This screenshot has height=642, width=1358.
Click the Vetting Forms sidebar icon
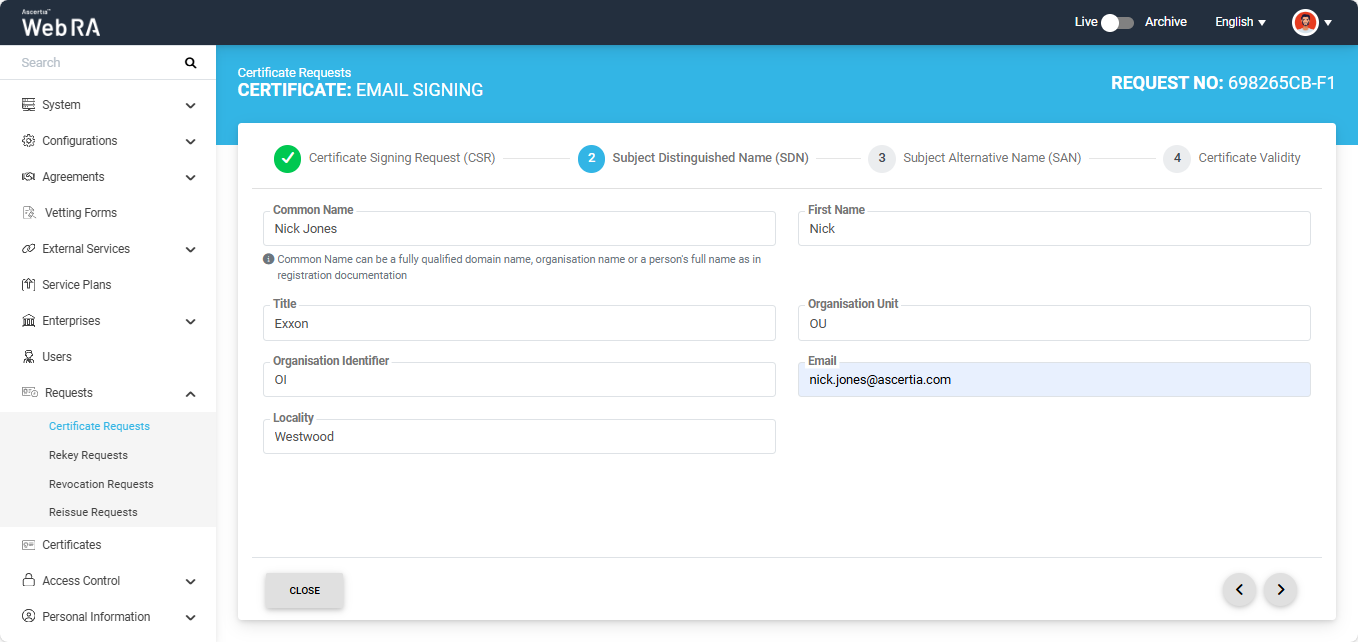[29, 213]
